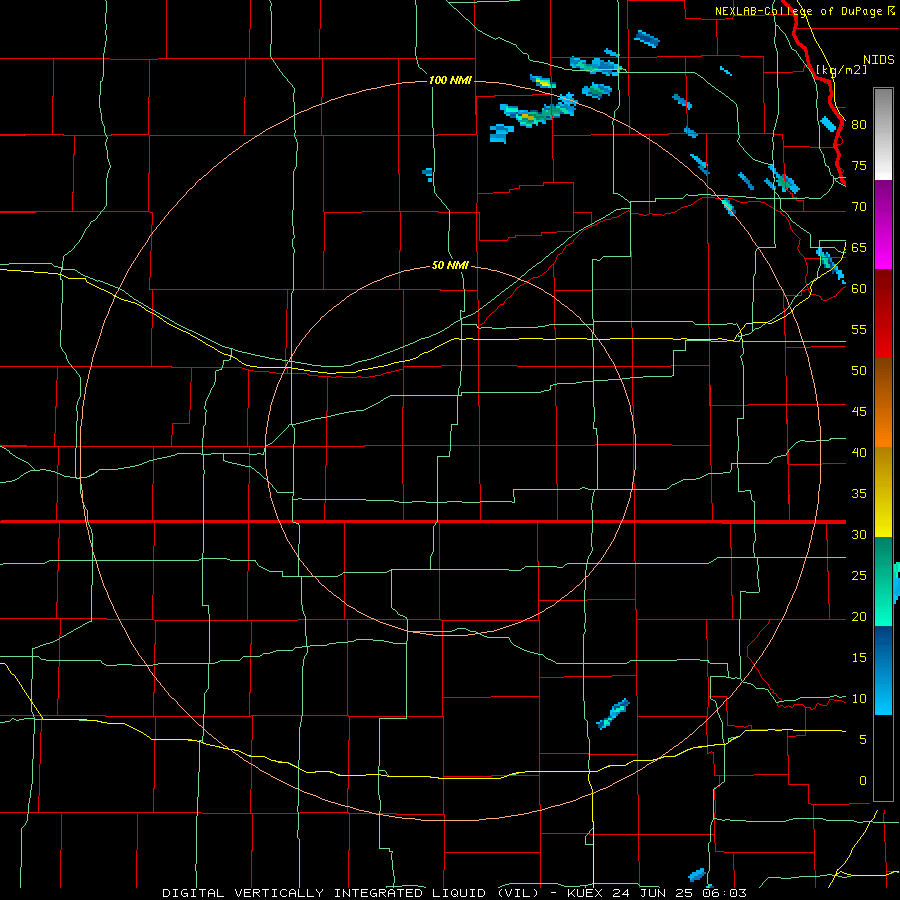This screenshot has height=900, width=900.
Task: Click the 50 NMI range ring label
Action: point(450,265)
